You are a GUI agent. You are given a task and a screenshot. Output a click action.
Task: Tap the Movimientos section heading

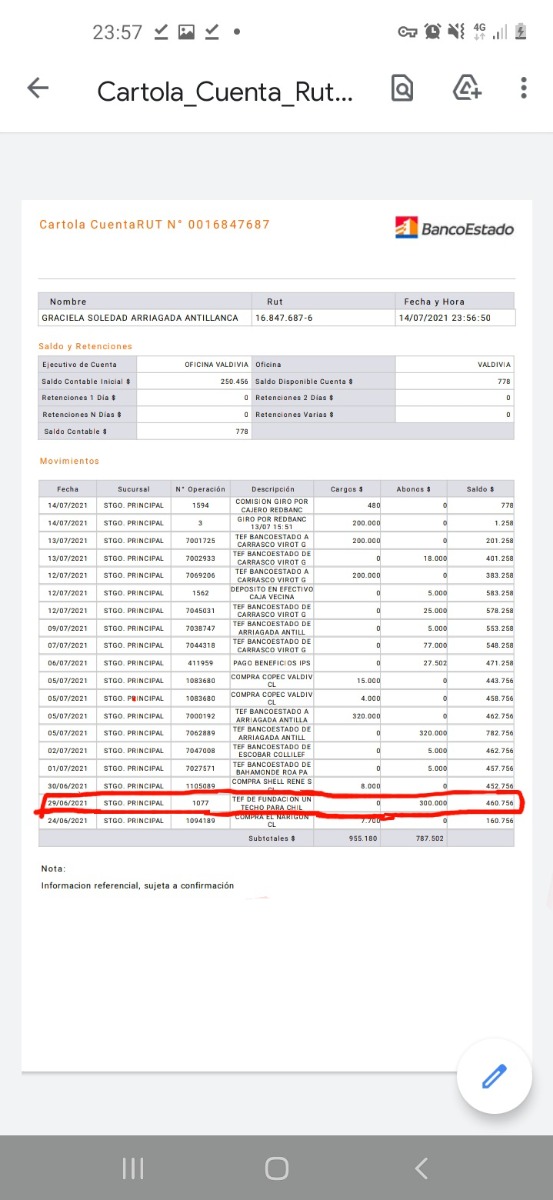[69, 461]
